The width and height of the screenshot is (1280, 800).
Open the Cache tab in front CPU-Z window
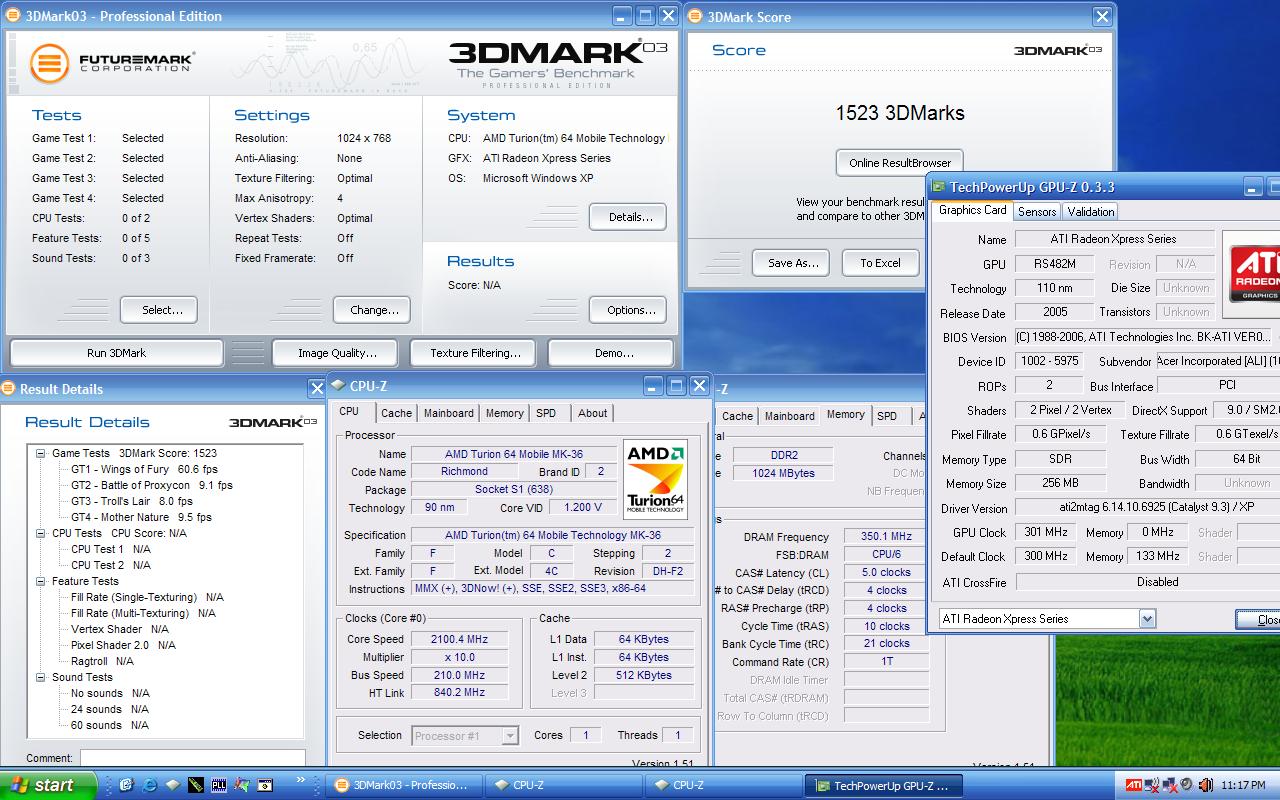click(x=396, y=413)
